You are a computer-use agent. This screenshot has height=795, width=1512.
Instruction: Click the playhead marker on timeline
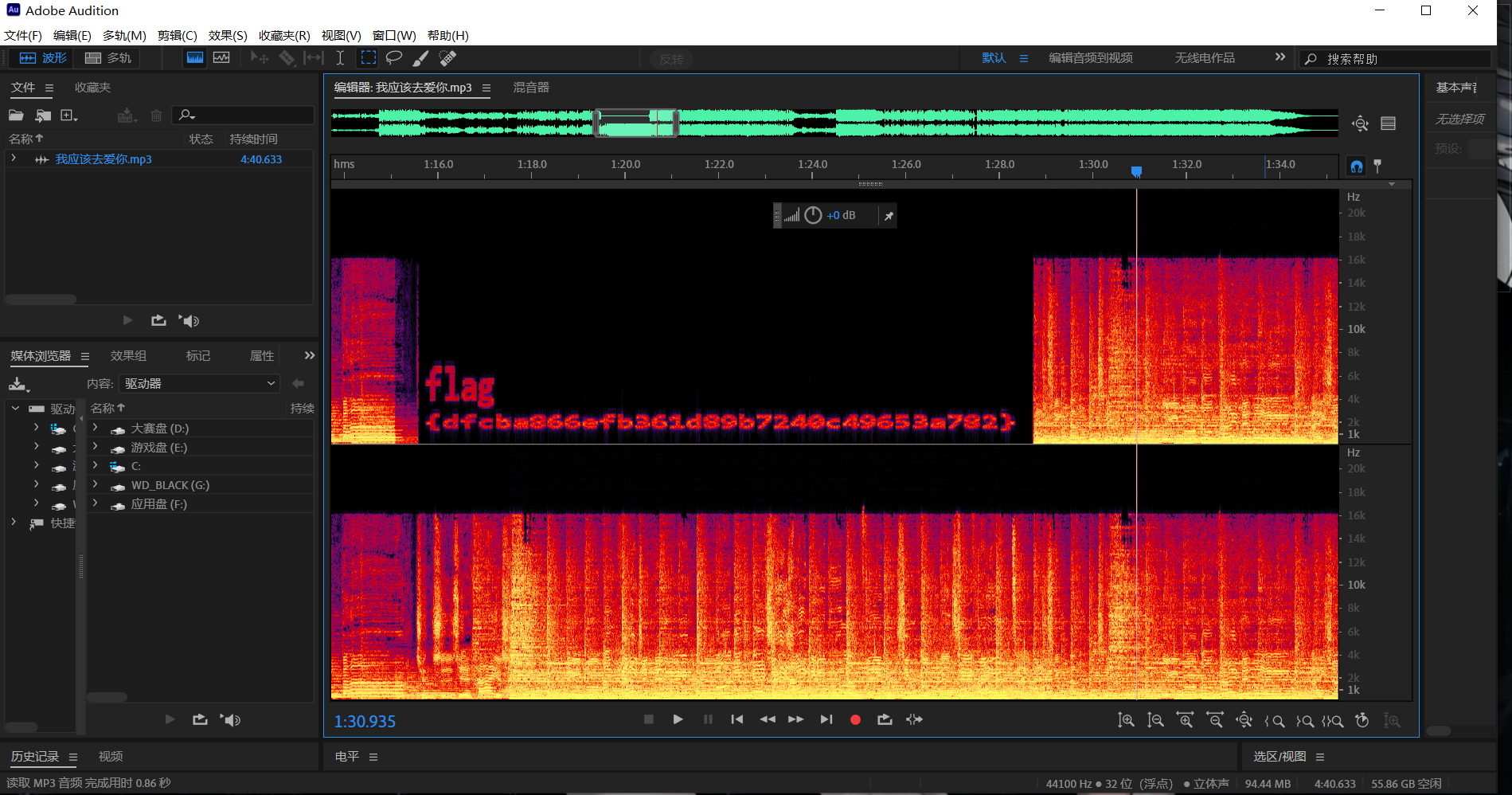click(x=1136, y=171)
